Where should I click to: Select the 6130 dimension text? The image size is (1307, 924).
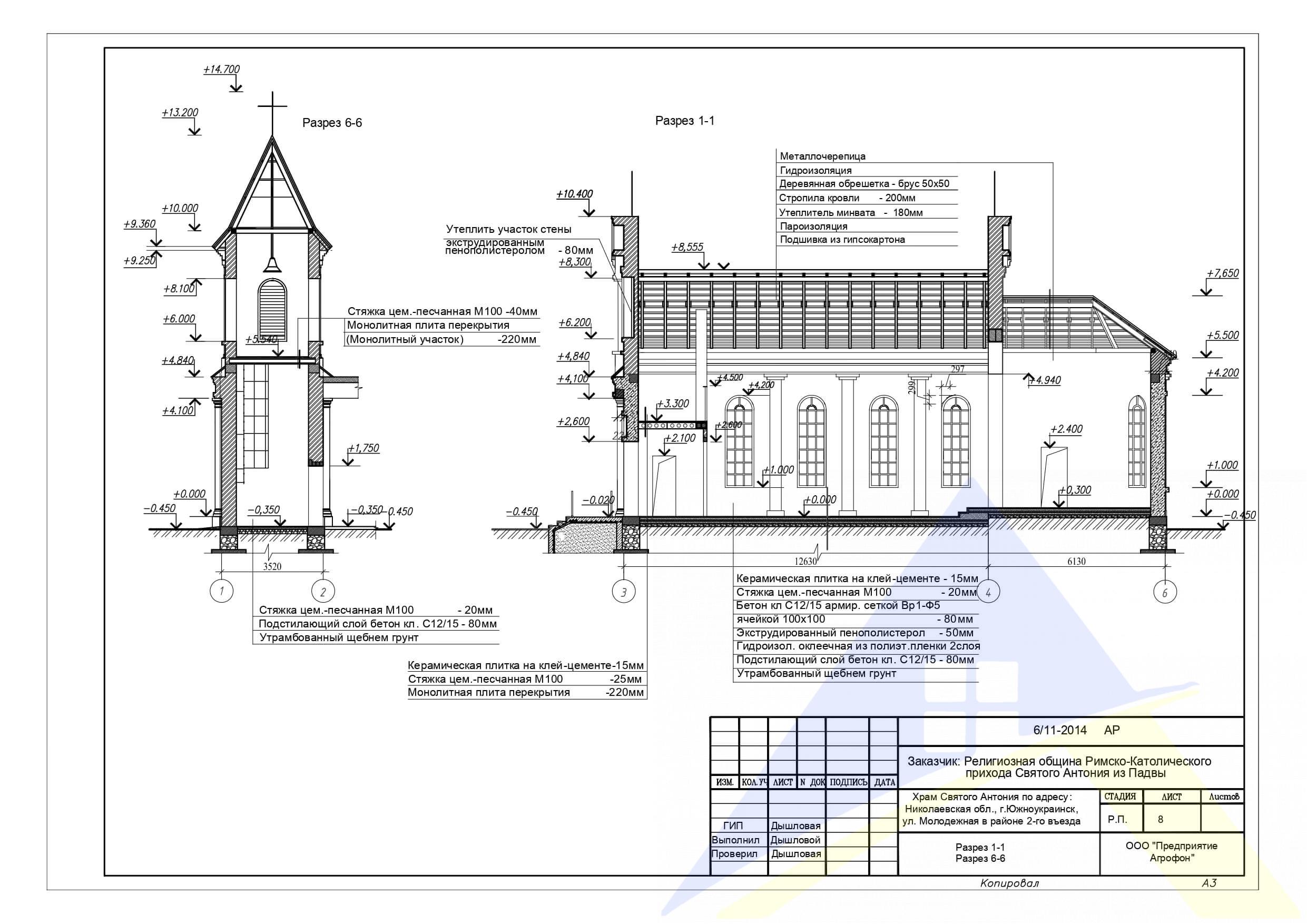click(x=1076, y=562)
